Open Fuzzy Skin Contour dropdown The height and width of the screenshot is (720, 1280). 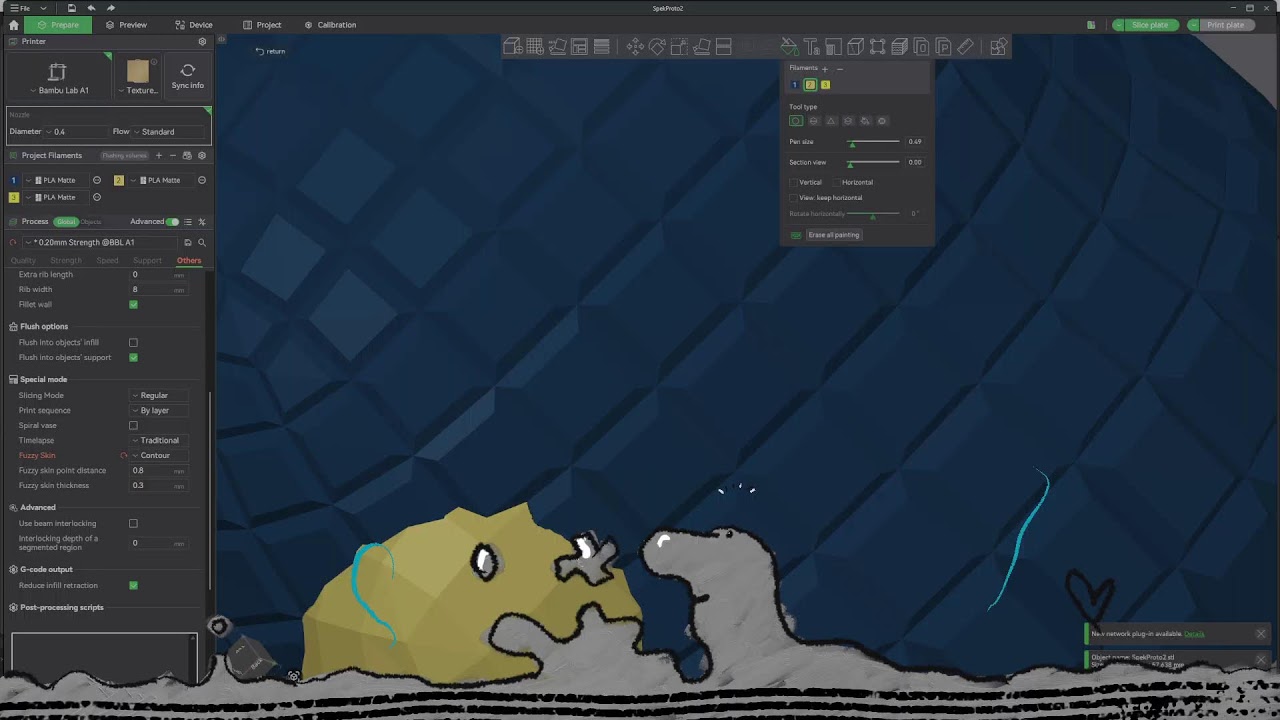[x=158, y=455]
